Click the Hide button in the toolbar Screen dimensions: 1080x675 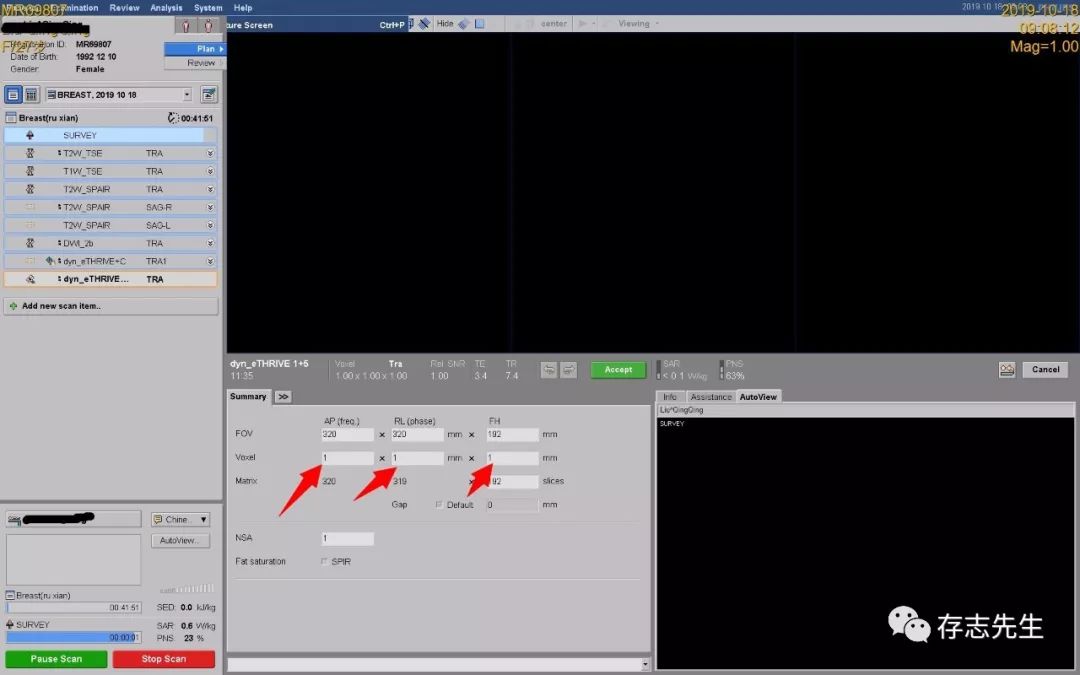445,23
